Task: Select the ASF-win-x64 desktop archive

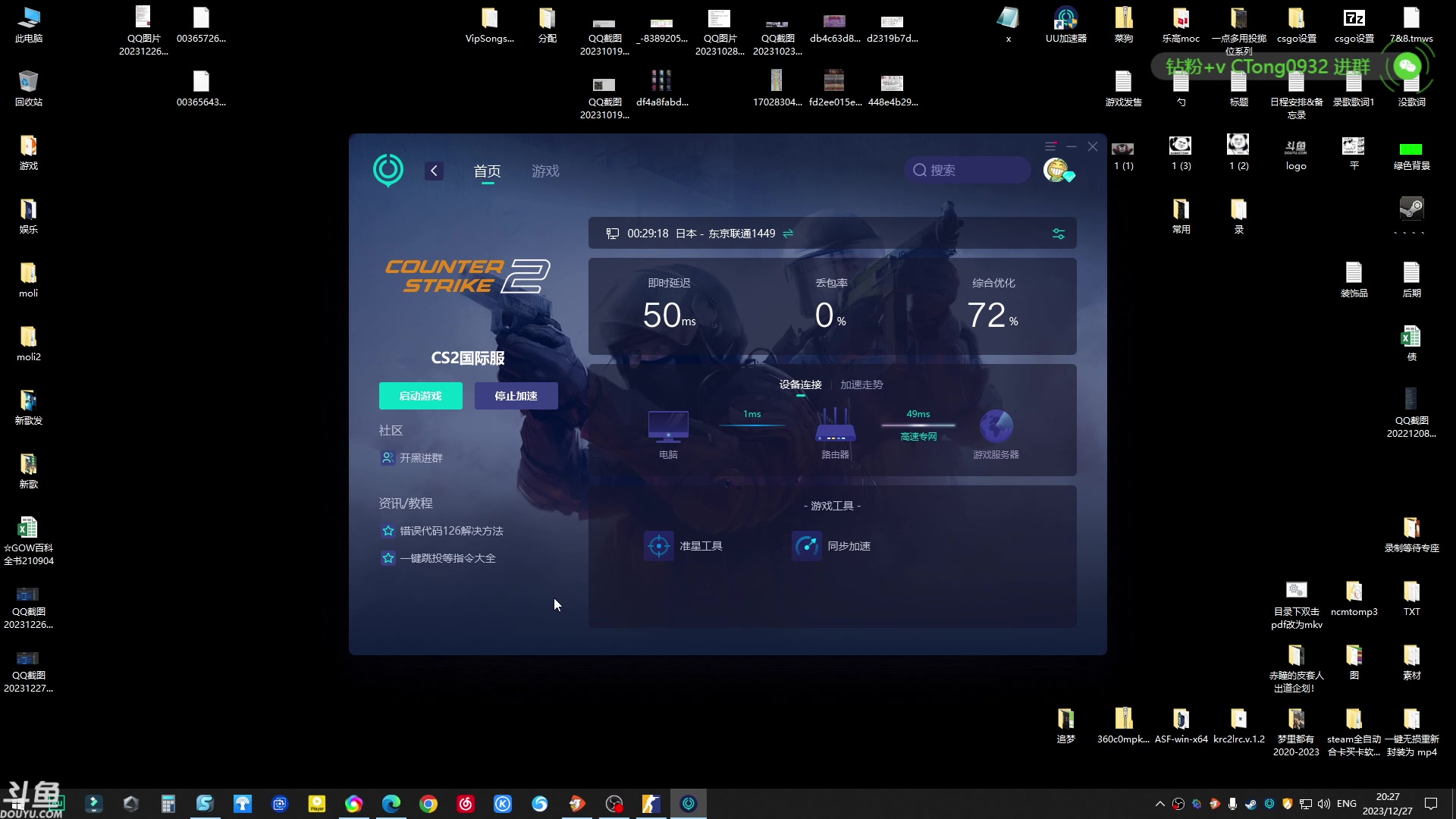Action: 1181,726
